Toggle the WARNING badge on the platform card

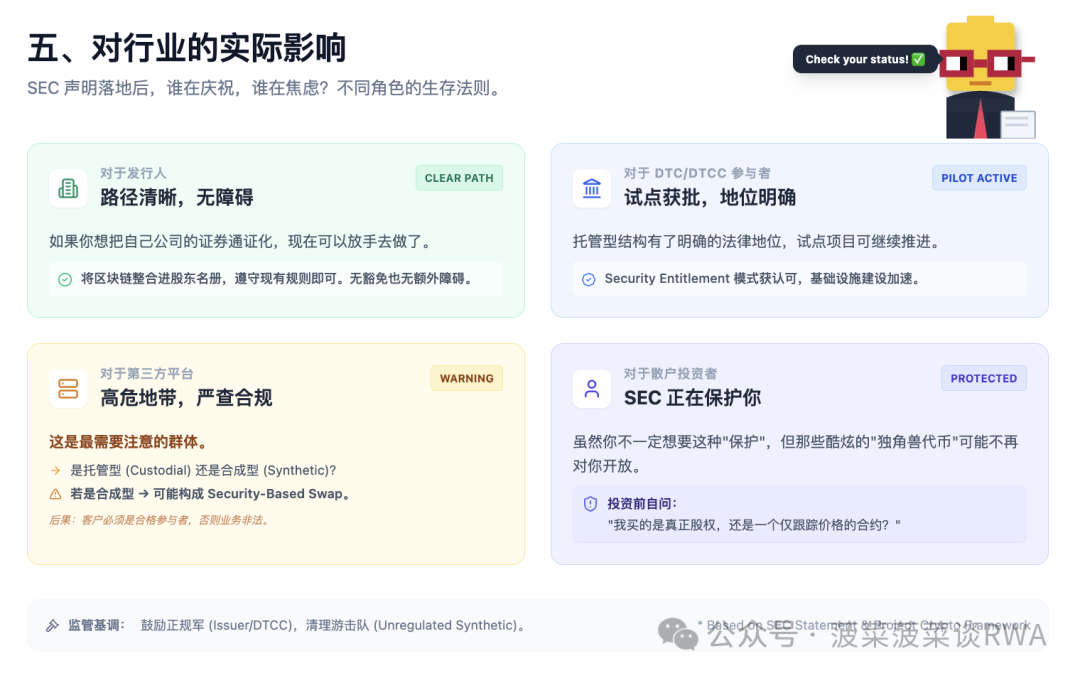[x=466, y=378]
